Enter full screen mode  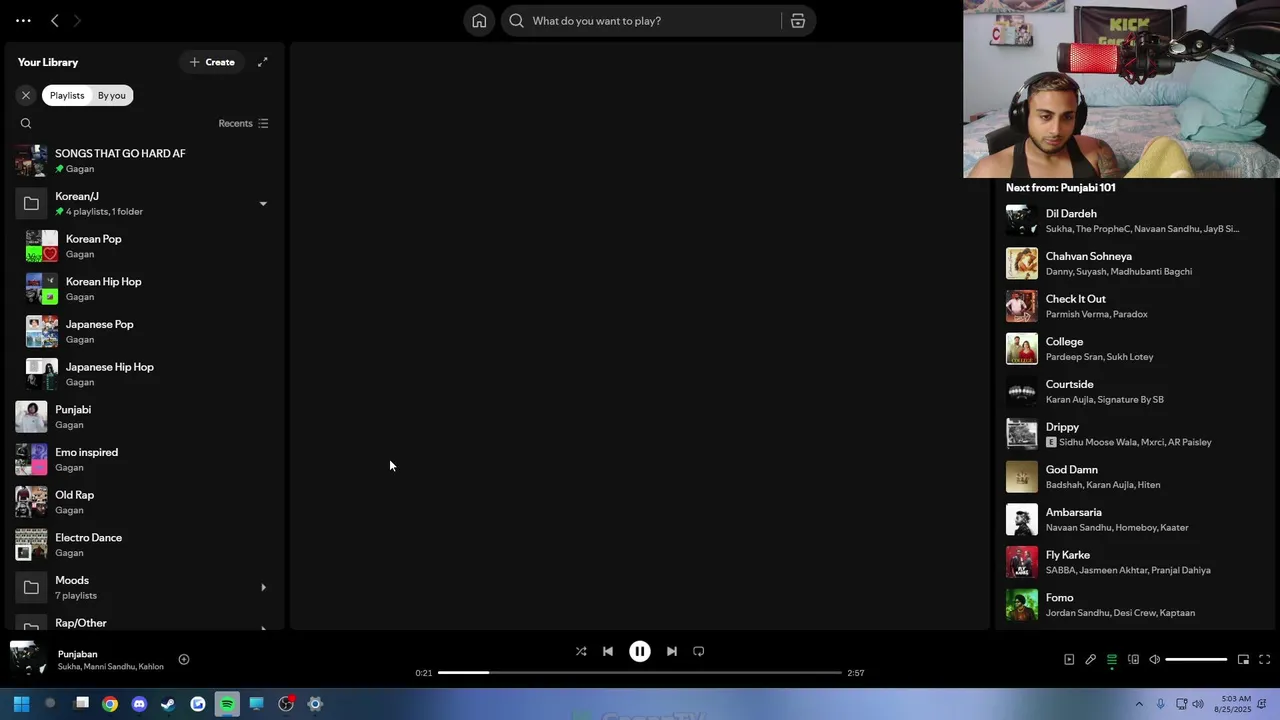click(1264, 659)
